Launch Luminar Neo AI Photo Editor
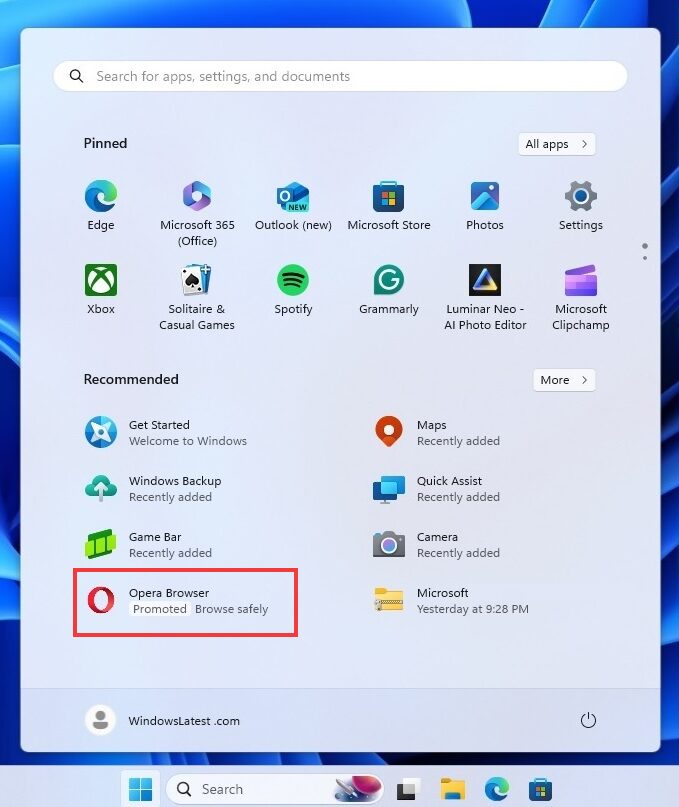 [x=485, y=297]
